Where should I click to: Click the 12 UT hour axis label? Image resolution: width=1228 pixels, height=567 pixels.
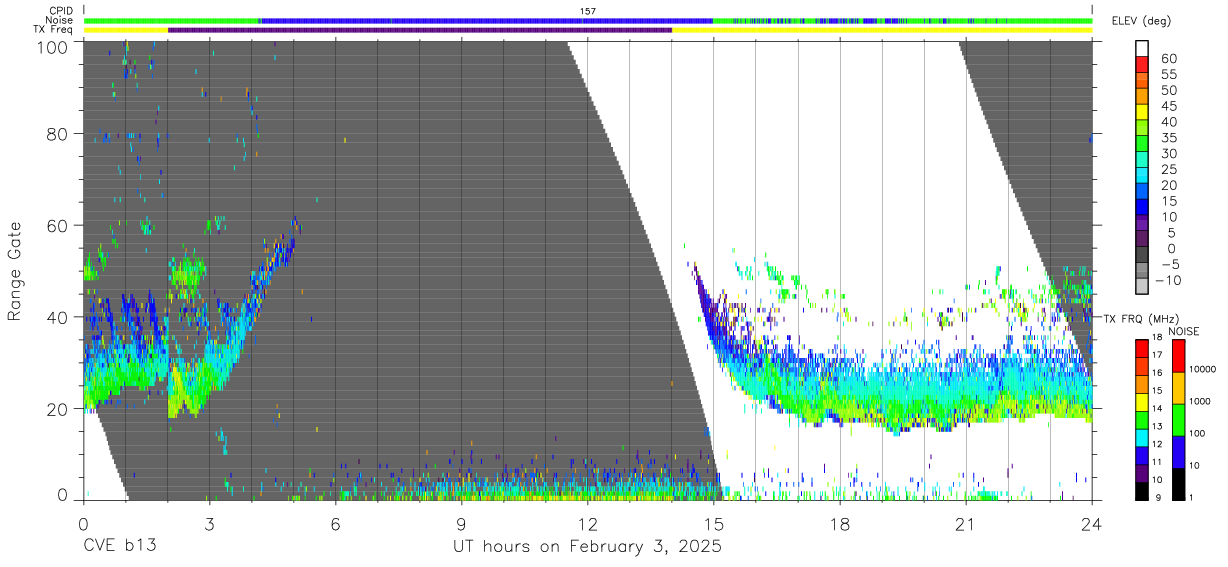click(586, 524)
